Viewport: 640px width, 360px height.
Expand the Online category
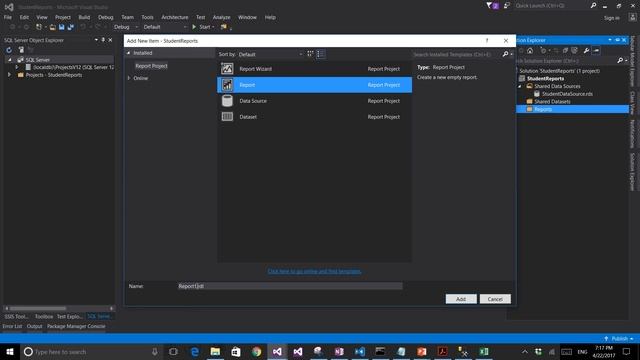pos(129,78)
